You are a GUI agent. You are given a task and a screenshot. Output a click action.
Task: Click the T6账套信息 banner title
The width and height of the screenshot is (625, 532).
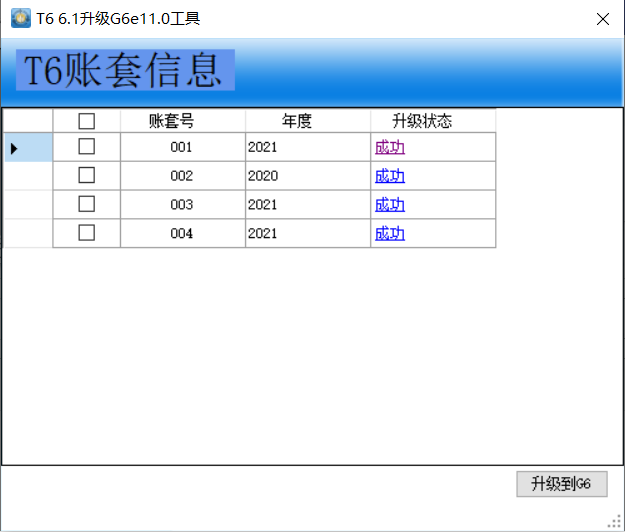click(x=125, y=70)
